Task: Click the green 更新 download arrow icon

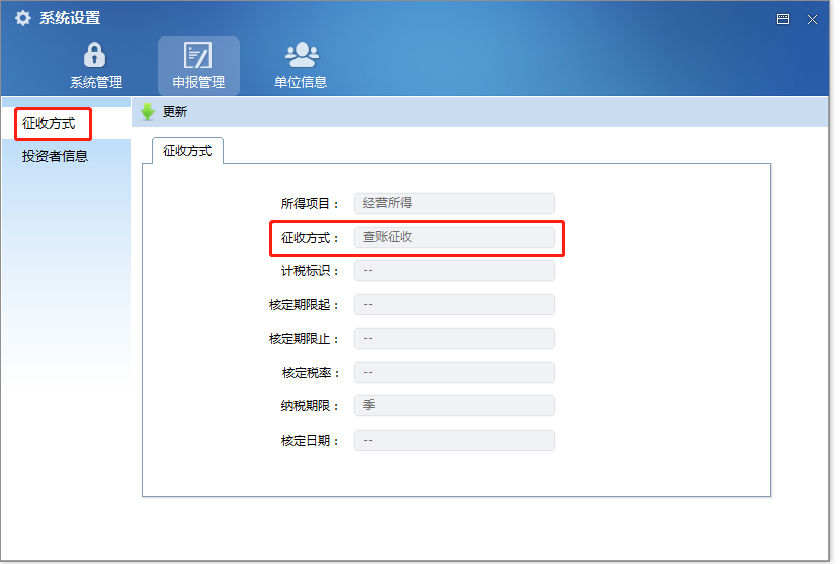Action: pyautogui.click(x=147, y=112)
